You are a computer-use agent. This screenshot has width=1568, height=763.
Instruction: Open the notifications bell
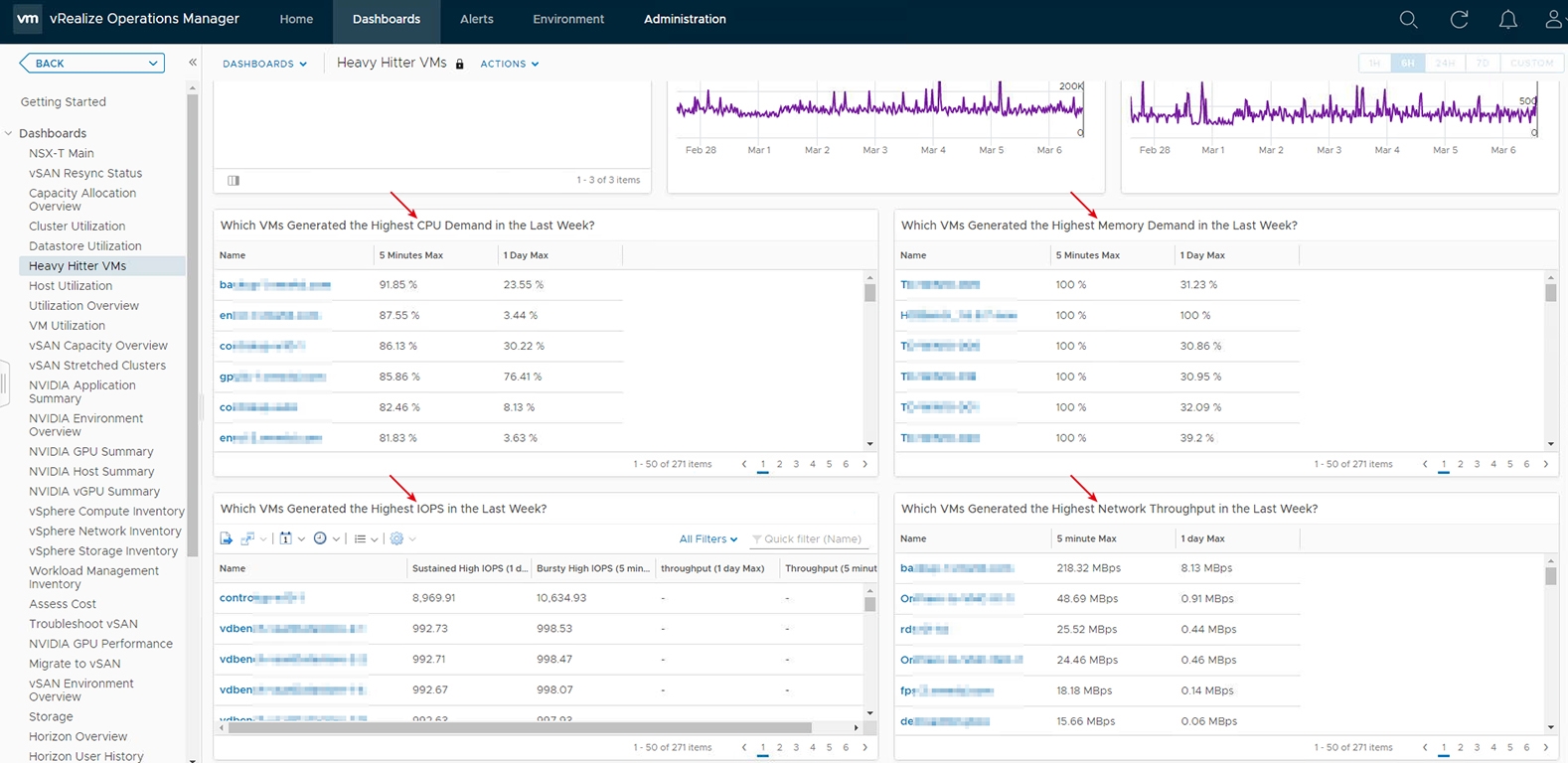[1507, 19]
